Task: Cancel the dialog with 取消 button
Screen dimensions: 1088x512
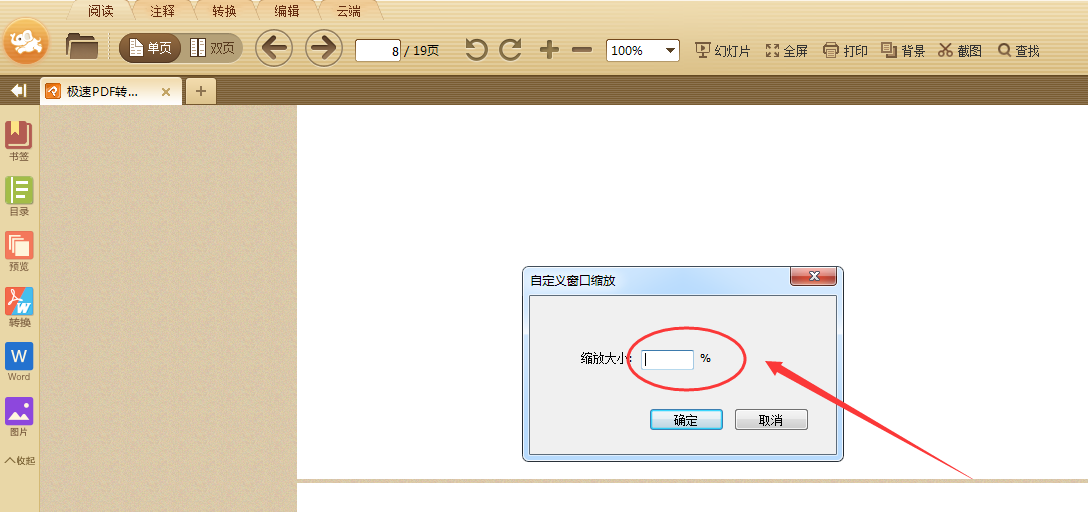Action: [x=771, y=420]
